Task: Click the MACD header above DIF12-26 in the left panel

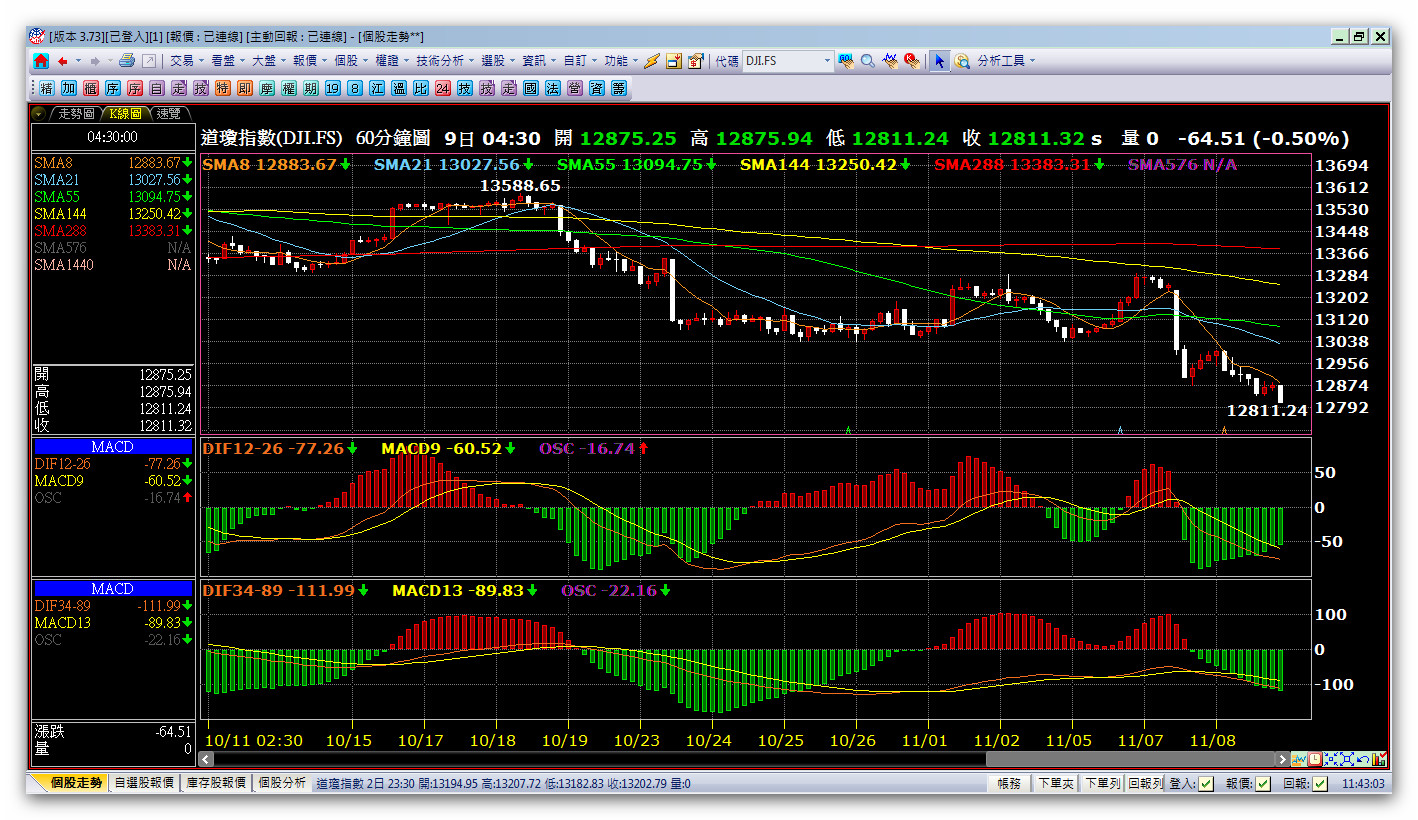Action: pos(112,447)
